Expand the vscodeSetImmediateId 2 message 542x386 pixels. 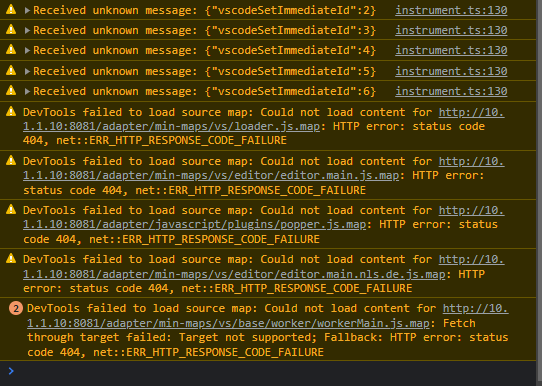(x=27, y=10)
